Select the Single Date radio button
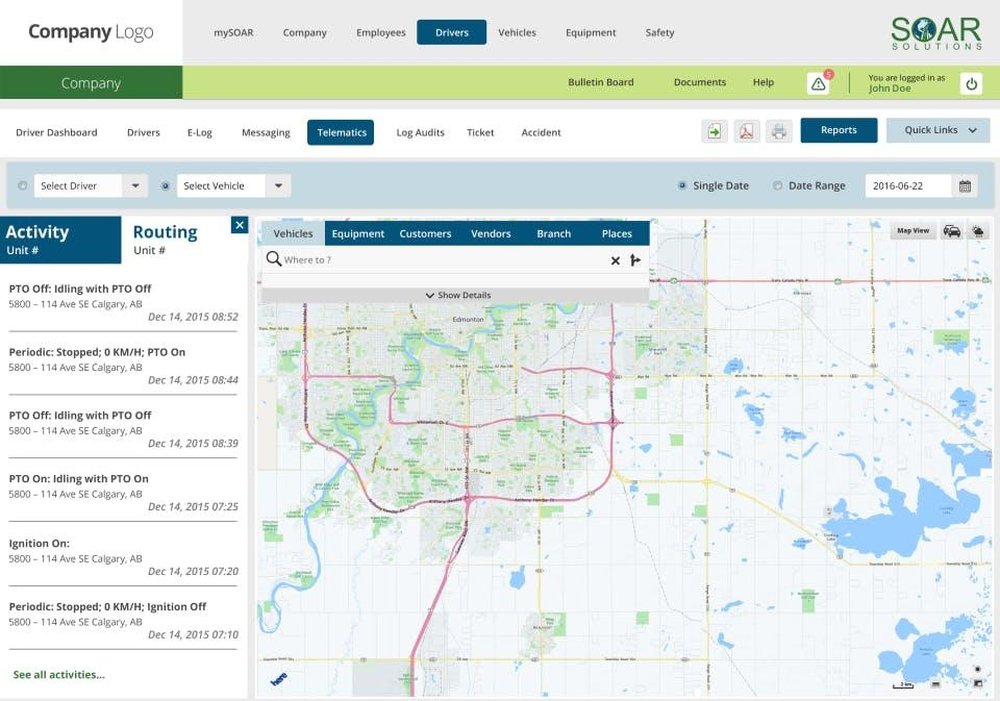Image resolution: width=1000 pixels, height=701 pixels. click(x=682, y=185)
